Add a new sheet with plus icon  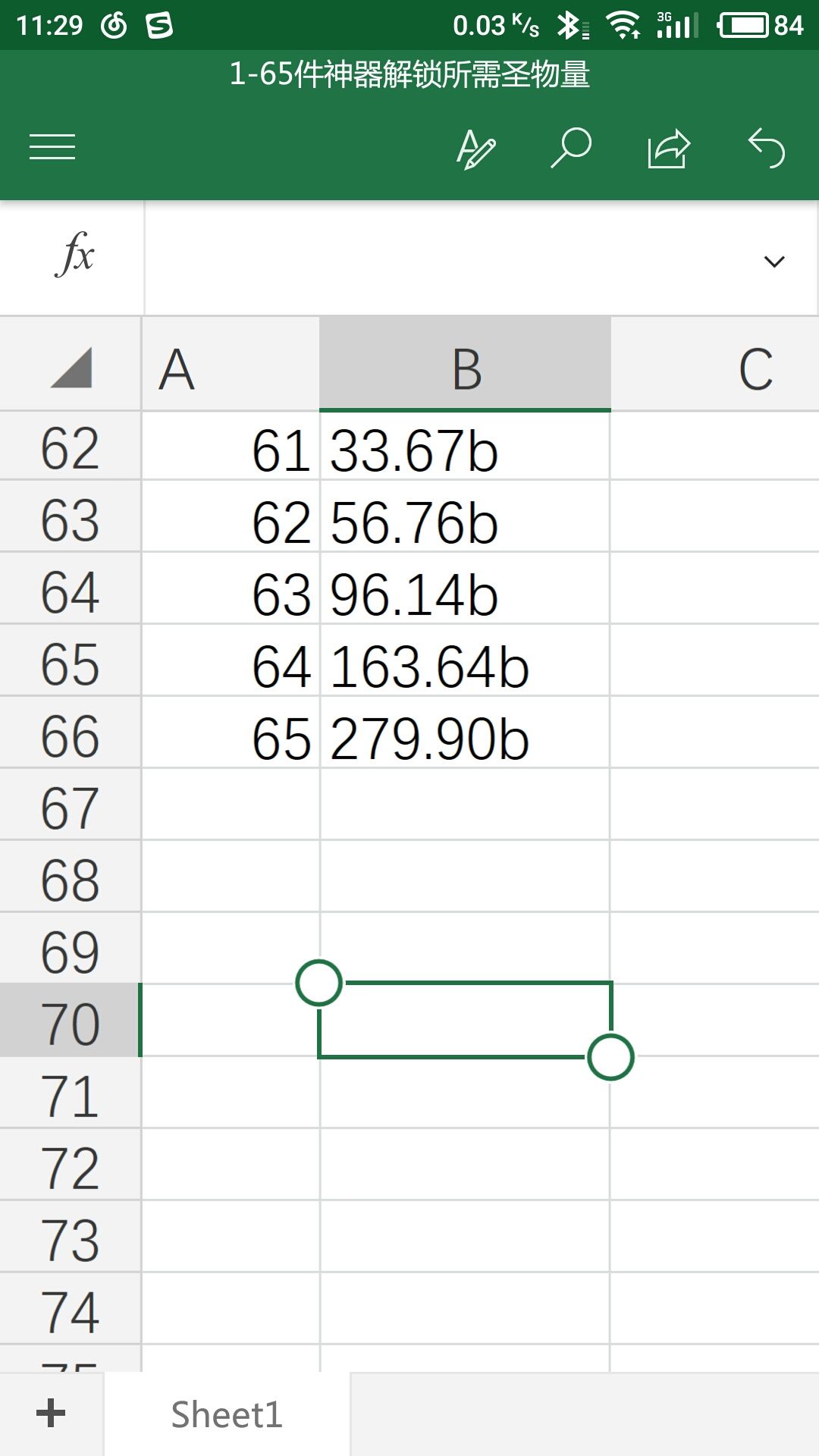[x=51, y=1414]
